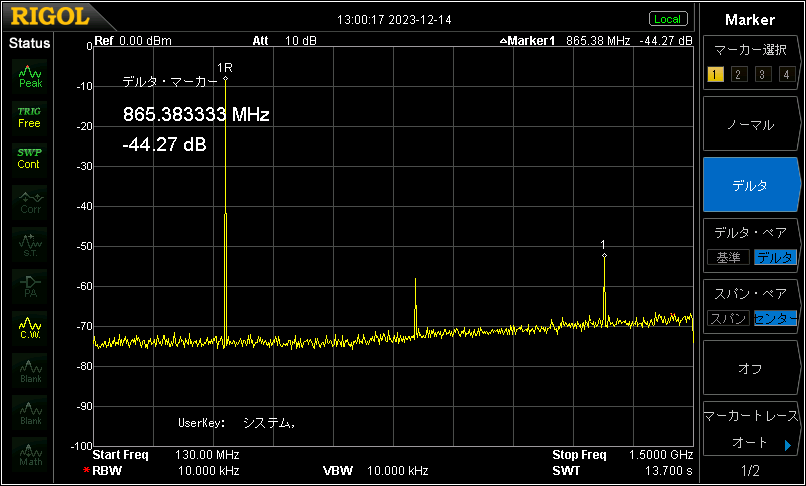Click the Peak status icon
This screenshot has width=806, height=486.
[30, 76]
